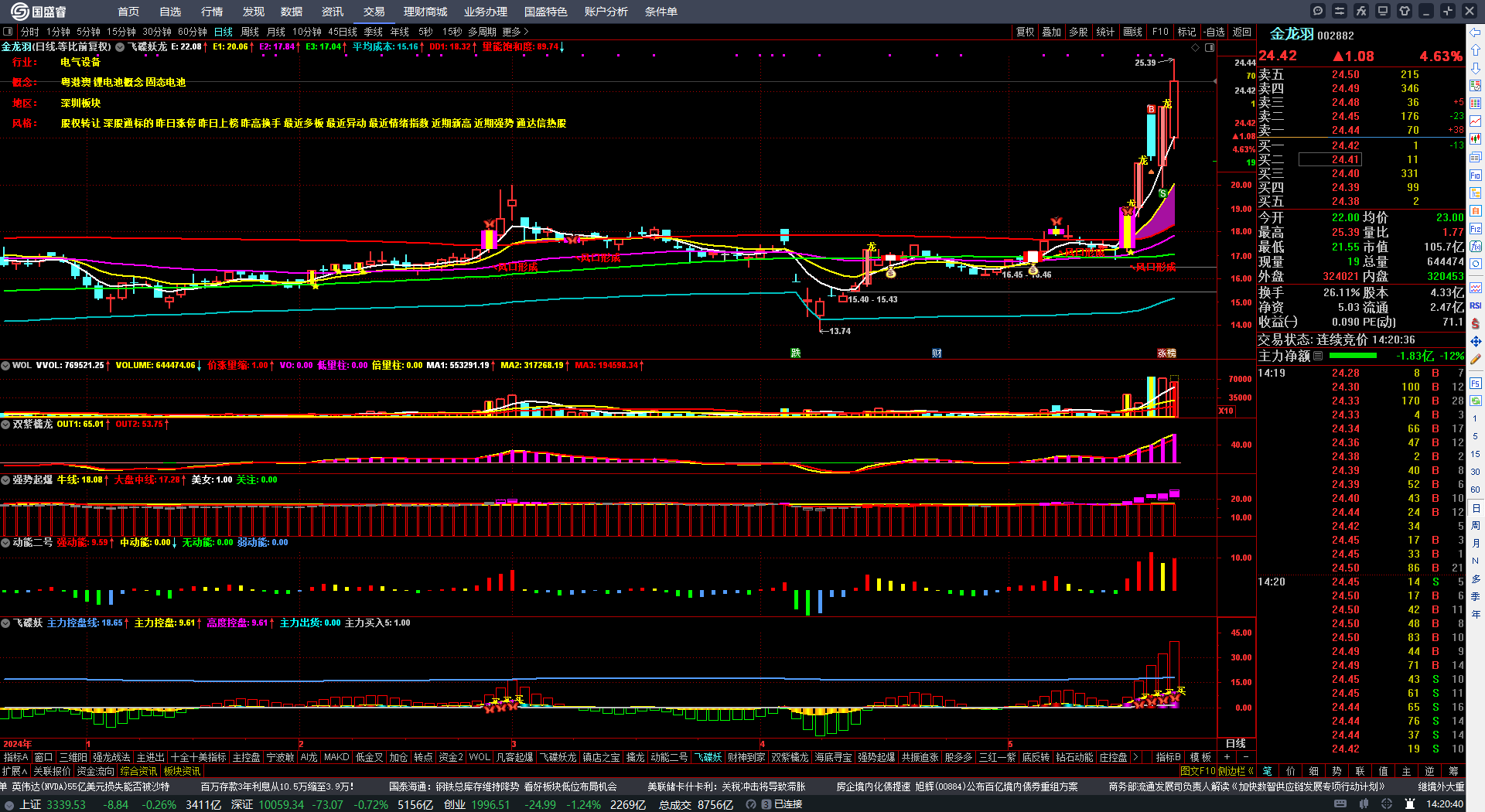Switch to candlestick chart icon in sidebar
1485x812 pixels.
[1476, 139]
